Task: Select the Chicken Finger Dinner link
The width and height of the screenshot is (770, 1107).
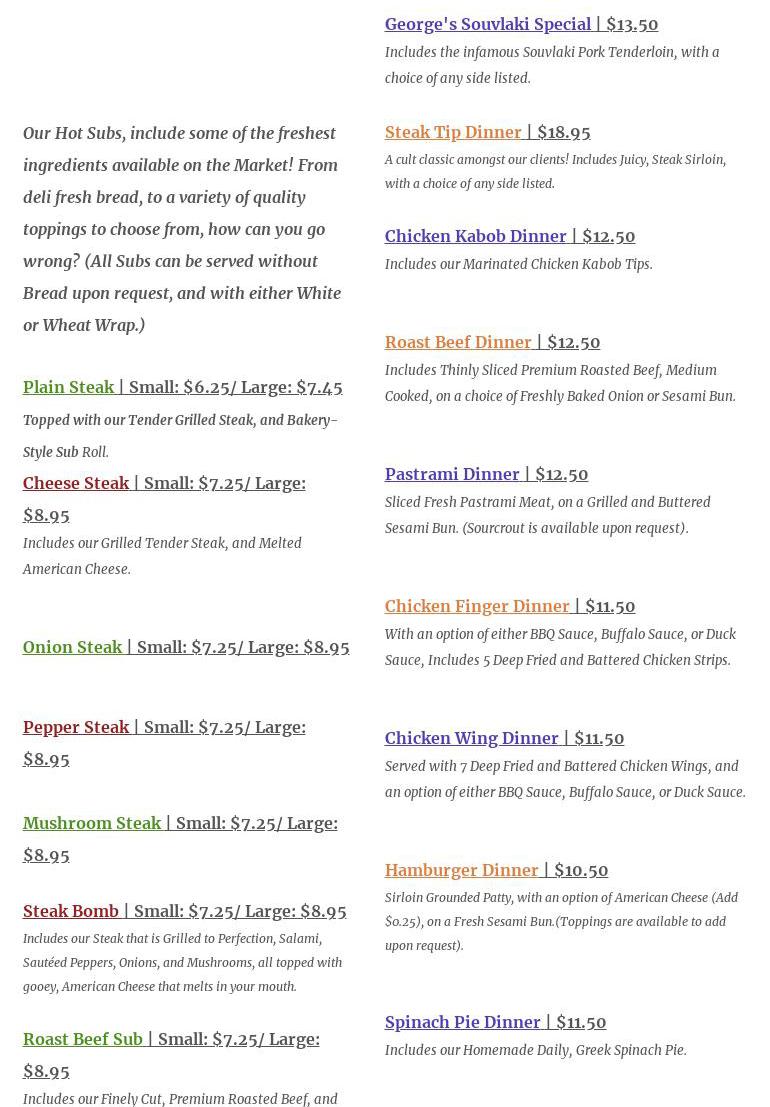Action: pos(477,606)
